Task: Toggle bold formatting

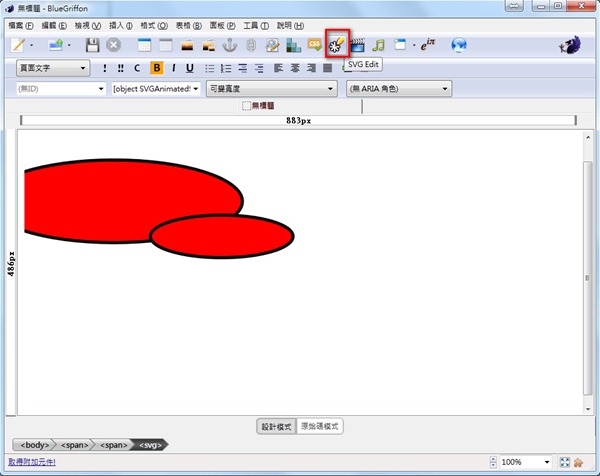Action: (157, 68)
